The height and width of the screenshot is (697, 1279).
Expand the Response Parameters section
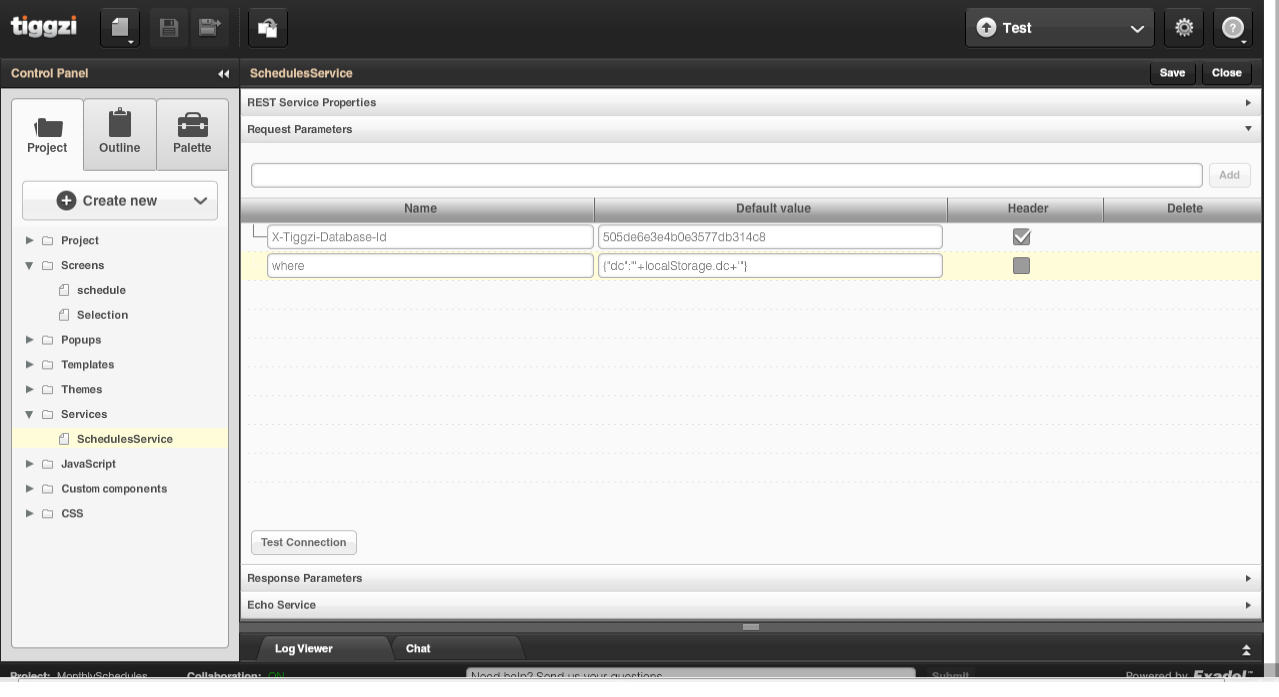tap(750, 578)
